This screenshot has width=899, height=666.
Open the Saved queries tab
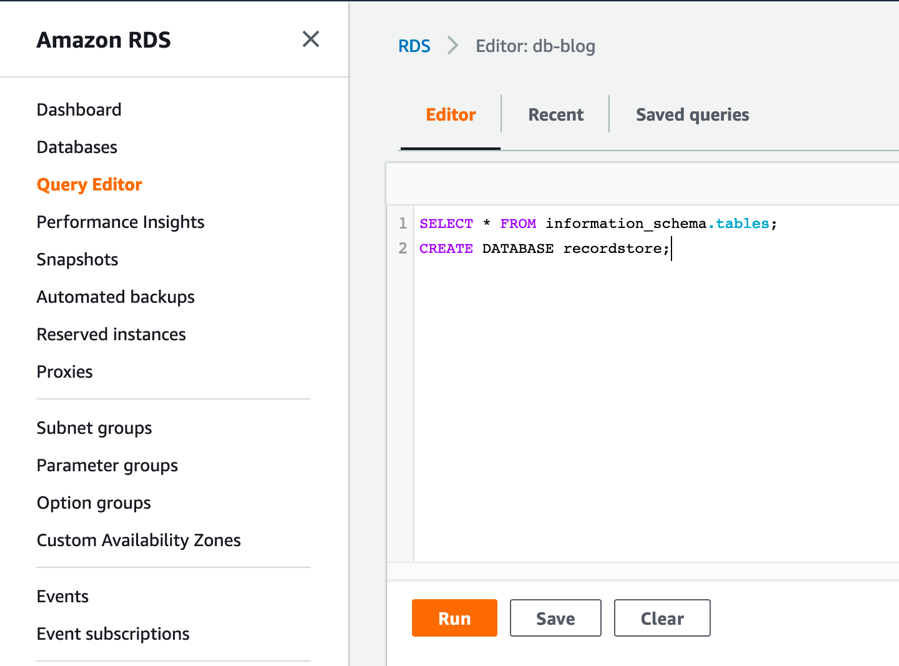[692, 114]
